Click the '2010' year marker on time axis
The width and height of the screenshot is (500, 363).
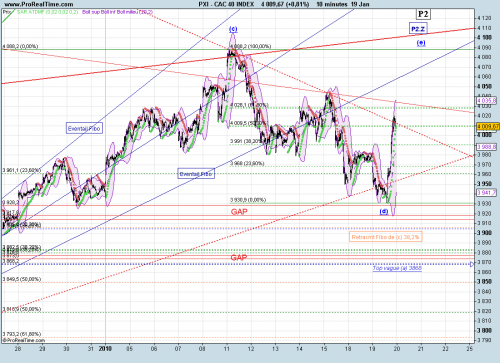pos(105,349)
